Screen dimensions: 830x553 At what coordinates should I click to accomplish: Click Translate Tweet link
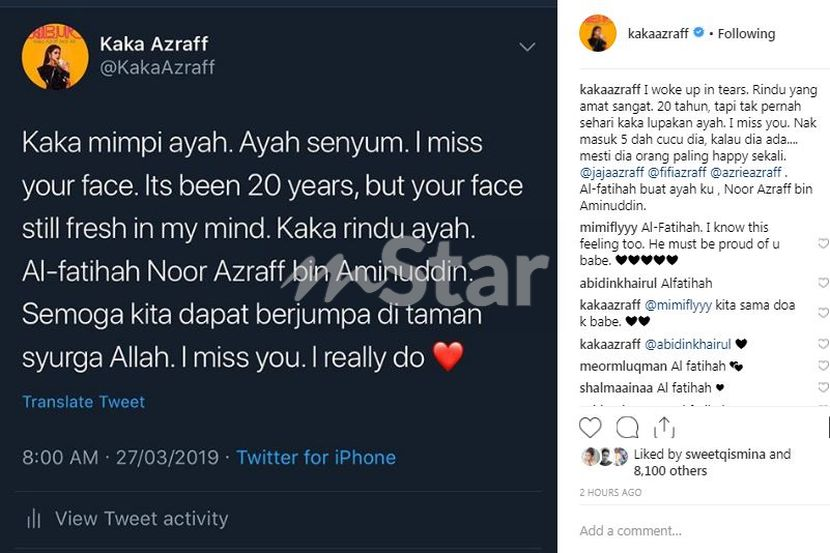click(x=84, y=402)
